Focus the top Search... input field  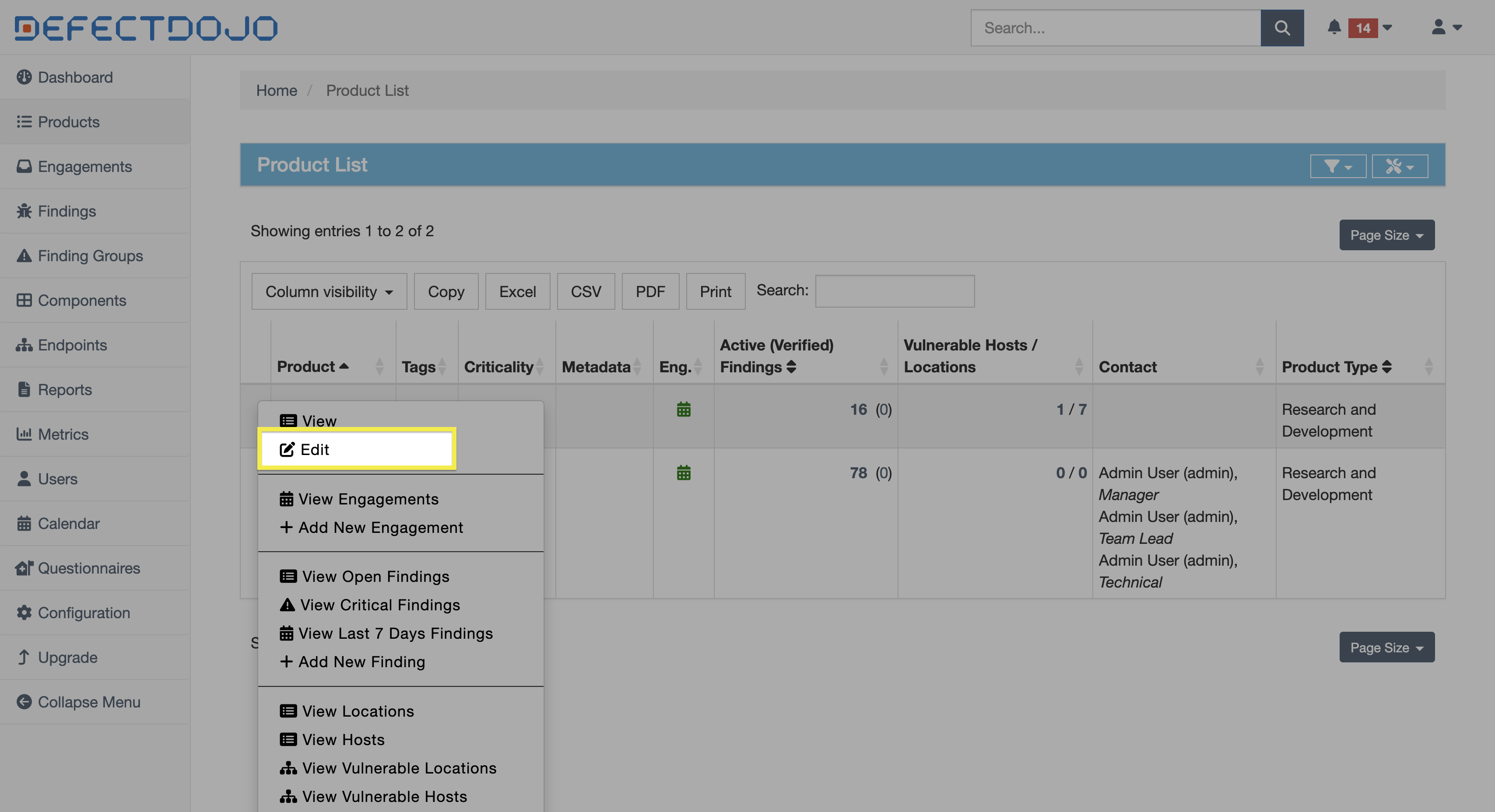point(1116,28)
